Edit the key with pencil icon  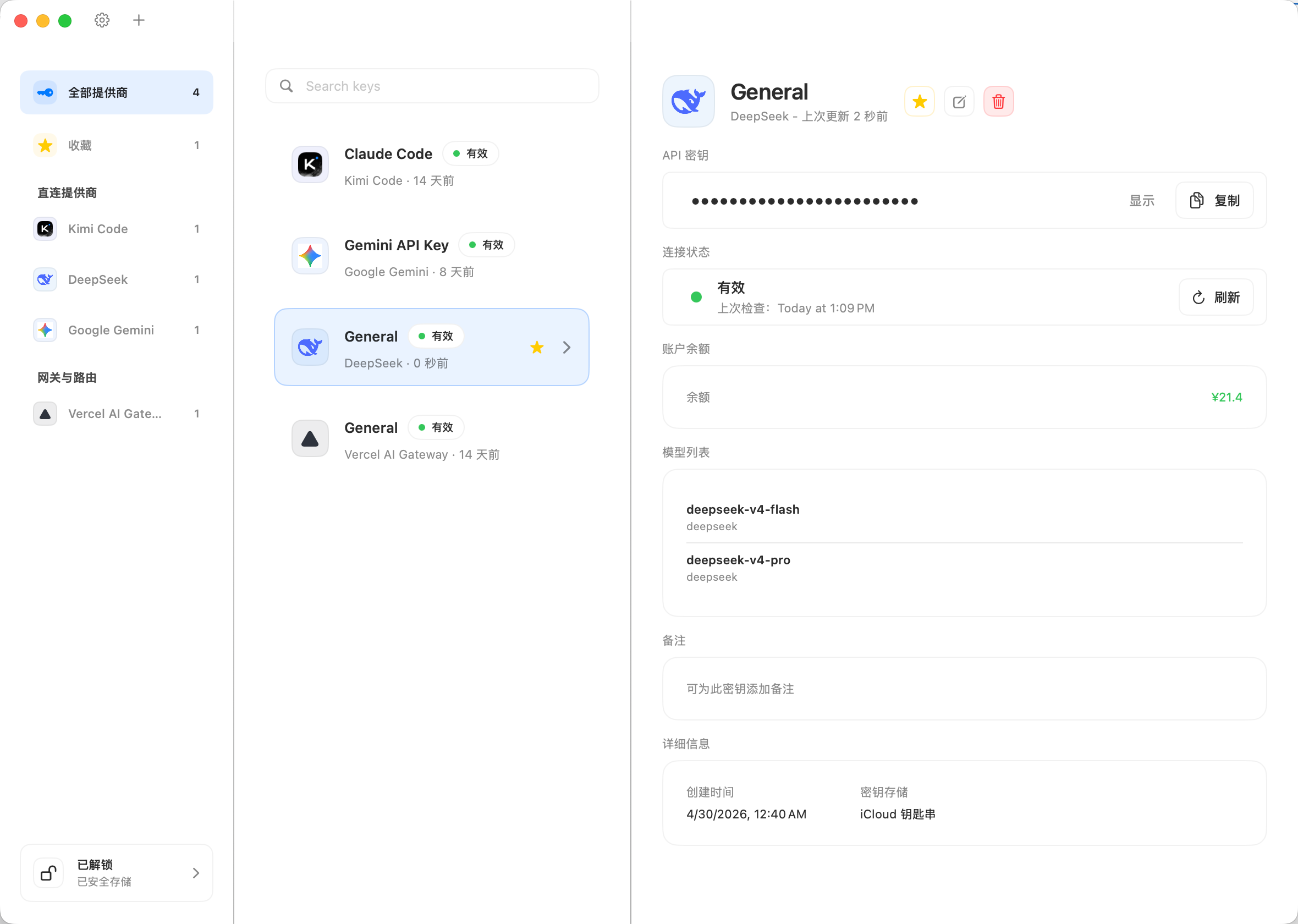click(x=959, y=101)
